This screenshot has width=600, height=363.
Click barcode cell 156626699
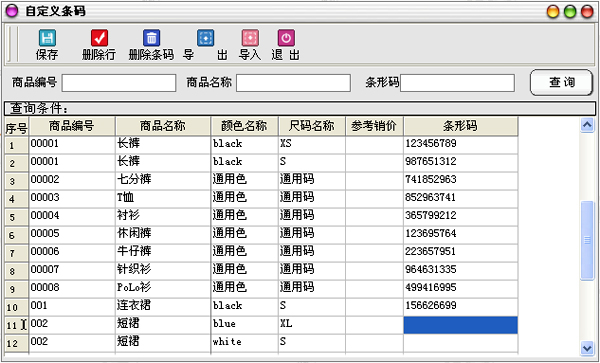pos(460,307)
